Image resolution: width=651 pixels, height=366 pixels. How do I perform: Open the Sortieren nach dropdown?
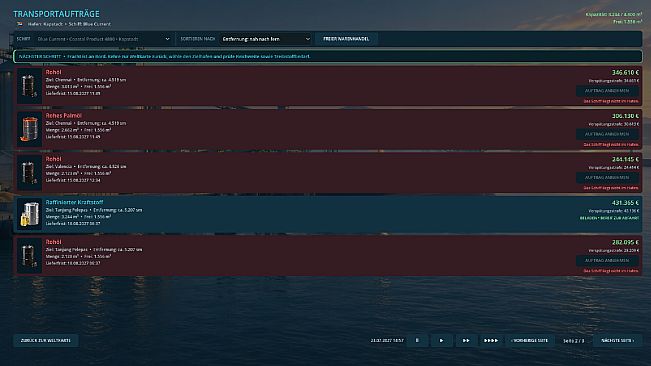coord(265,39)
